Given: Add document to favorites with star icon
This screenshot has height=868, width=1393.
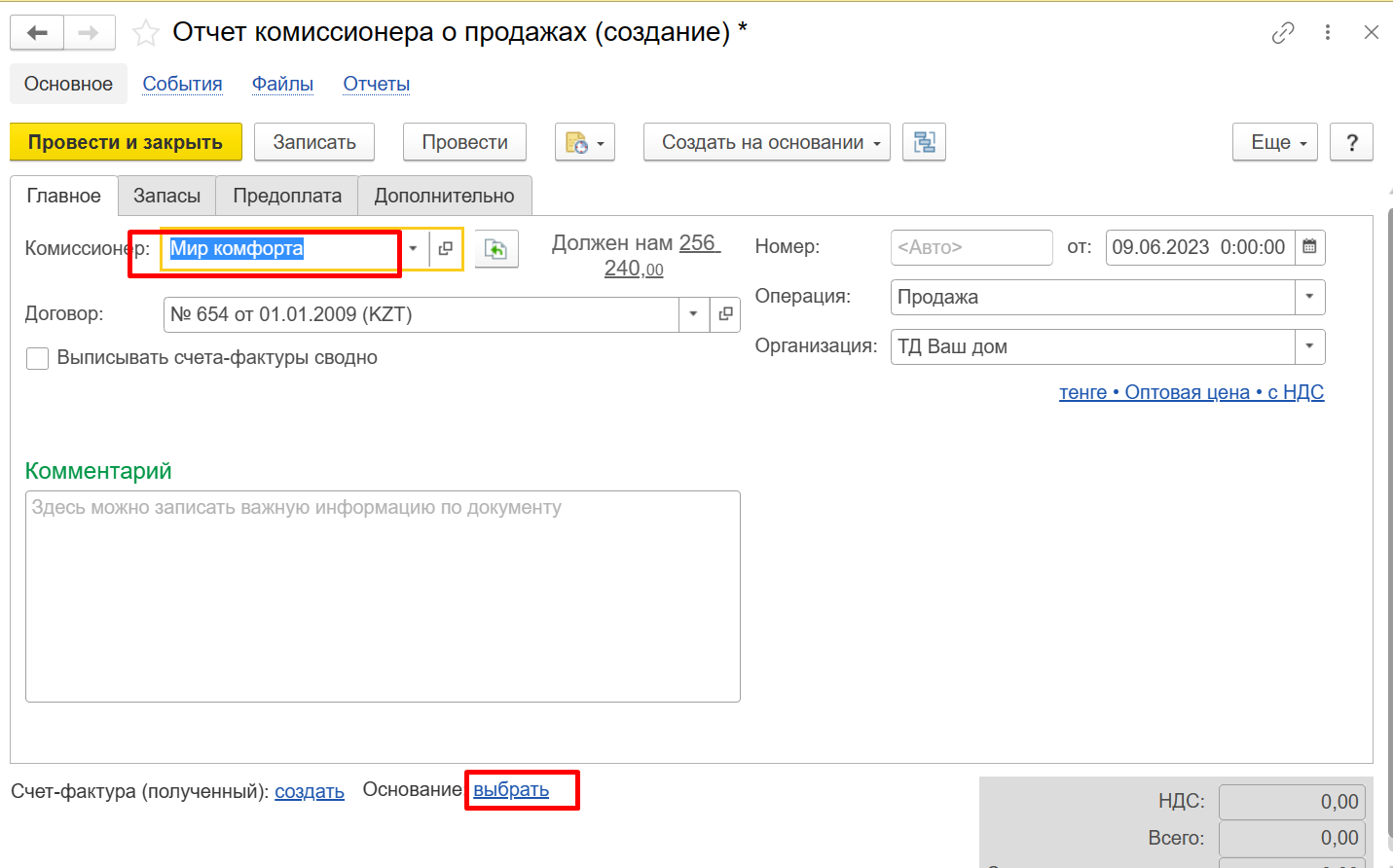Looking at the screenshot, I should point(146,33).
